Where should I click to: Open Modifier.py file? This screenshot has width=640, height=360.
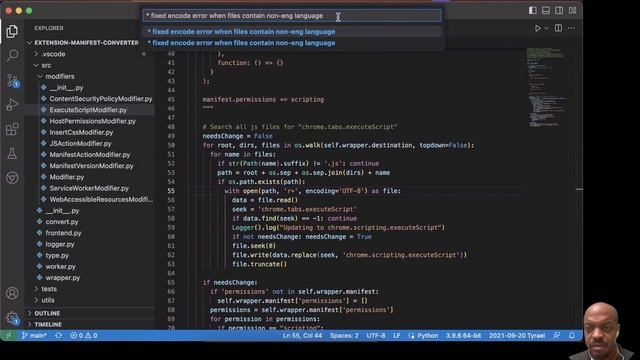[x=67, y=177]
